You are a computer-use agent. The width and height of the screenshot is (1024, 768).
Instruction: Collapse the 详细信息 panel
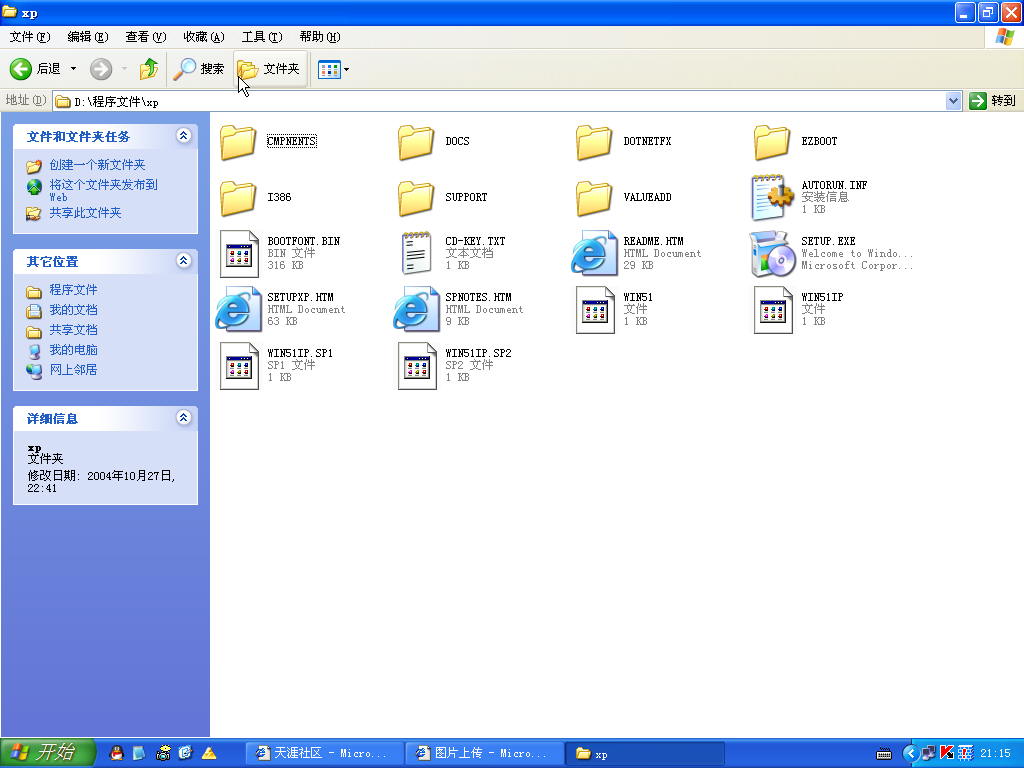[x=184, y=417]
